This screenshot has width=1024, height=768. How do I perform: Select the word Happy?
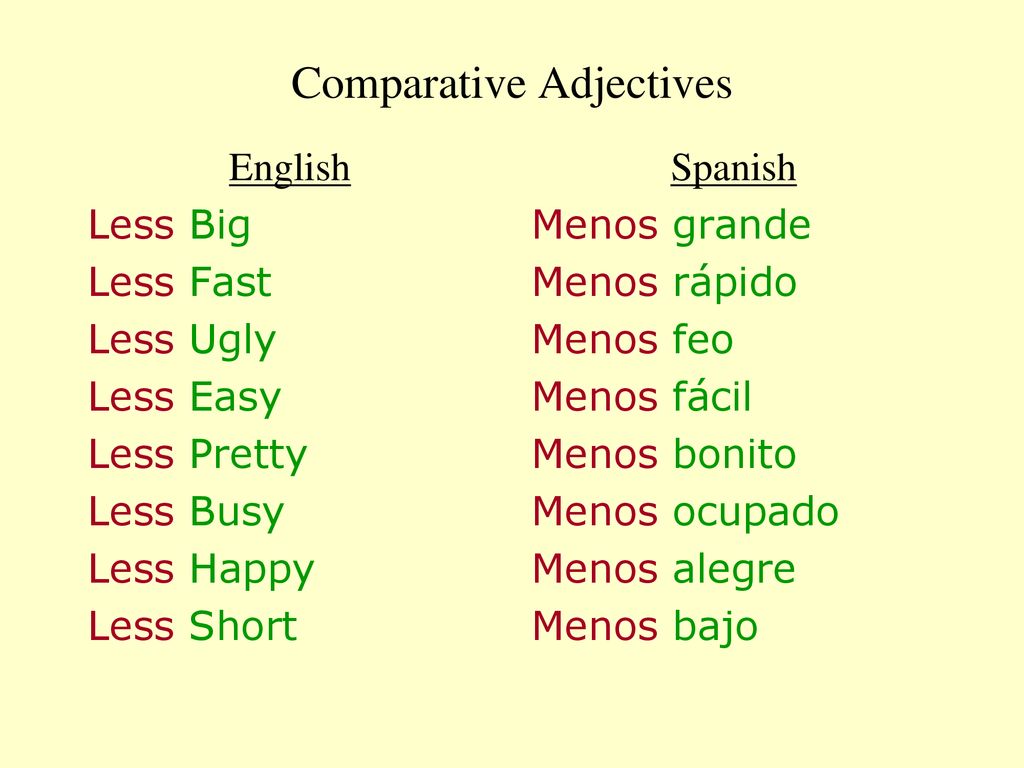click(252, 570)
